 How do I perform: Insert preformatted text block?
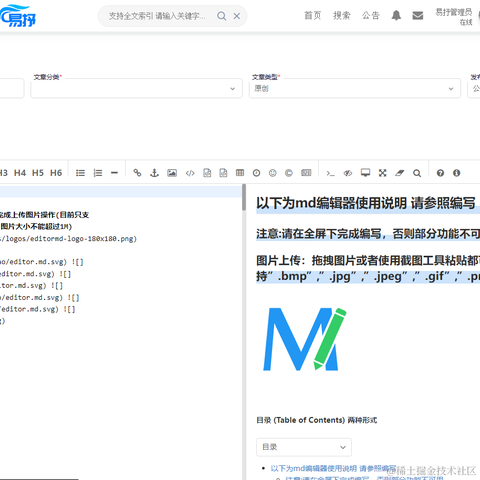pos(207,173)
